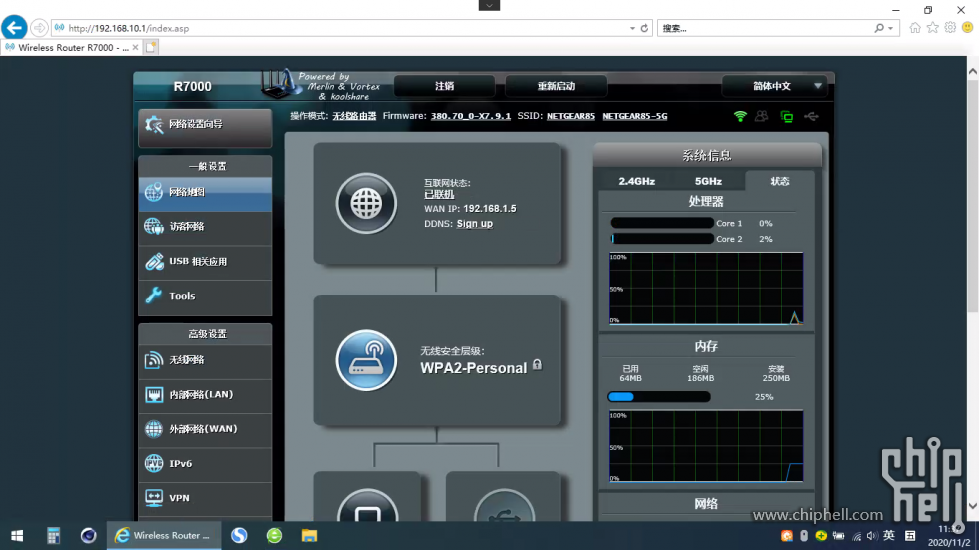Click the 无线路由器 operation mode link
Viewport: 979px width, 550px height.
(354, 116)
